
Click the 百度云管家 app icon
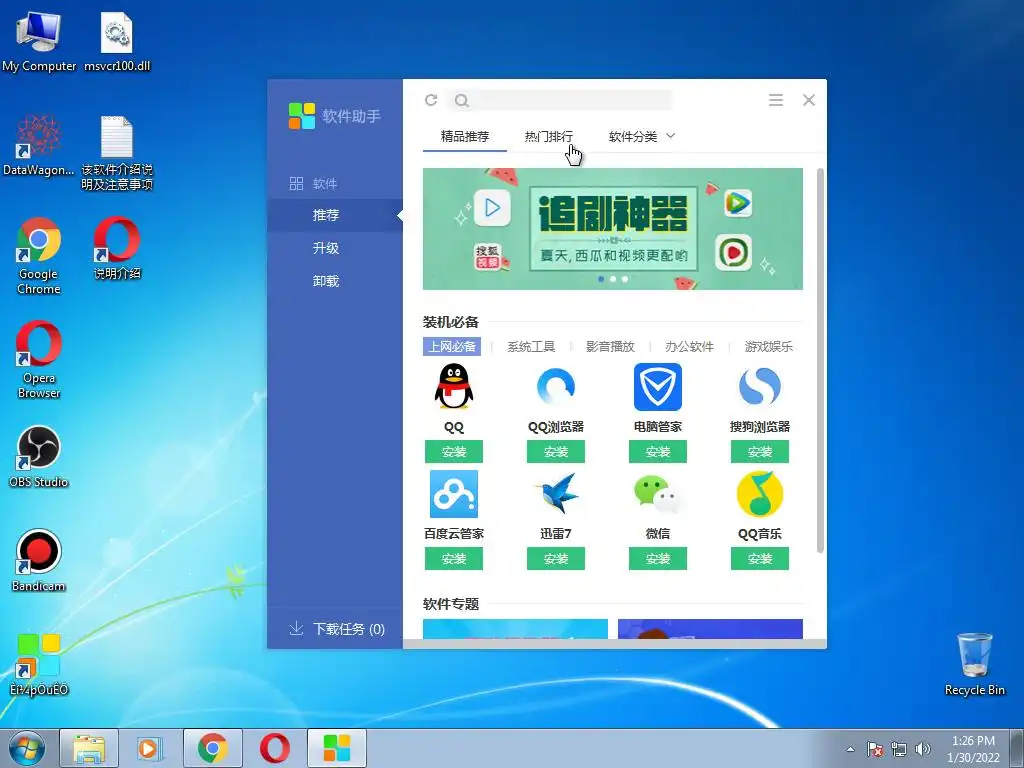(x=454, y=494)
